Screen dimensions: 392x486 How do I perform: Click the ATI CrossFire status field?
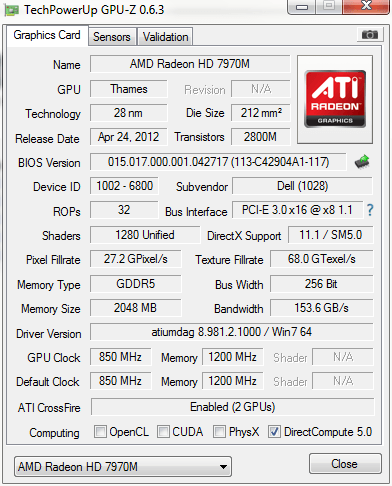(x=232, y=407)
